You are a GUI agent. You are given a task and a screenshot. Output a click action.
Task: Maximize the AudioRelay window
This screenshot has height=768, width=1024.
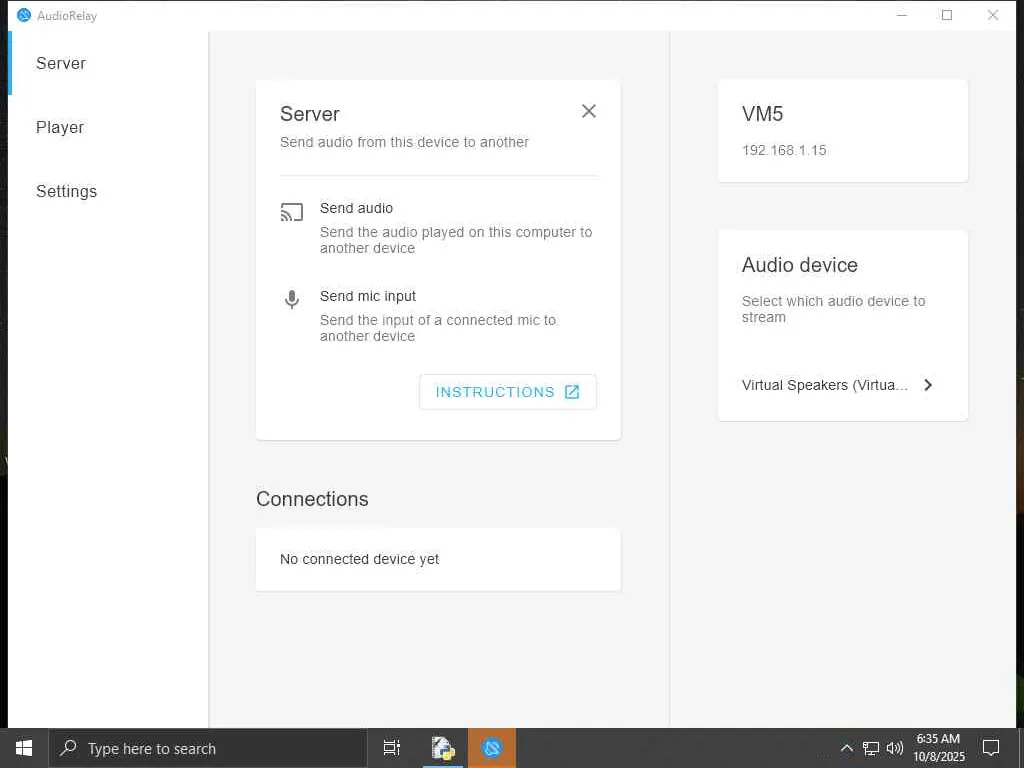tap(947, 15)
